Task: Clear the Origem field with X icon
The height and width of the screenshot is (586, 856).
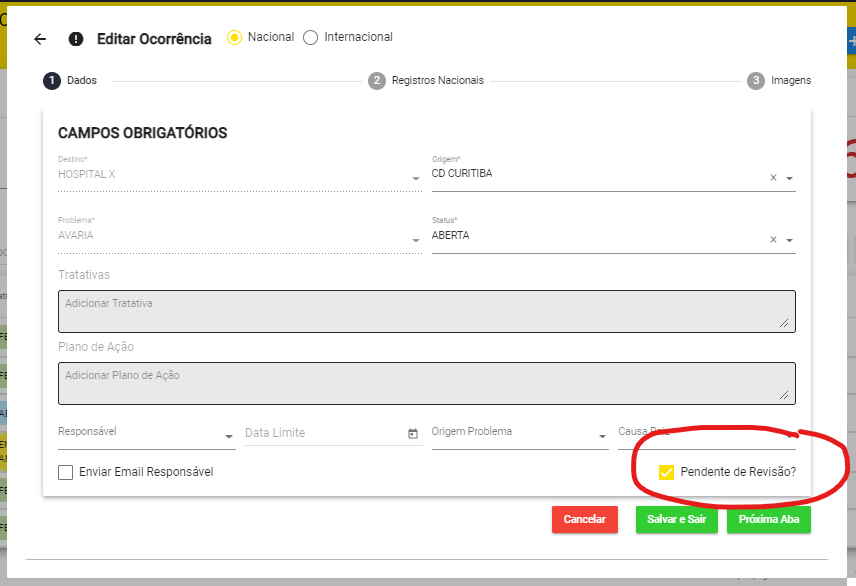Action: coord(773,178)
